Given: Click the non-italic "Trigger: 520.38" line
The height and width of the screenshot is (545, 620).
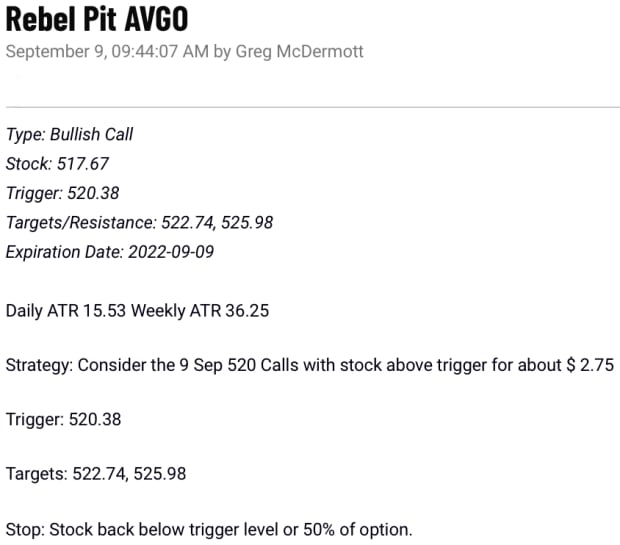Looking at the screenshot, I should 64,419.
